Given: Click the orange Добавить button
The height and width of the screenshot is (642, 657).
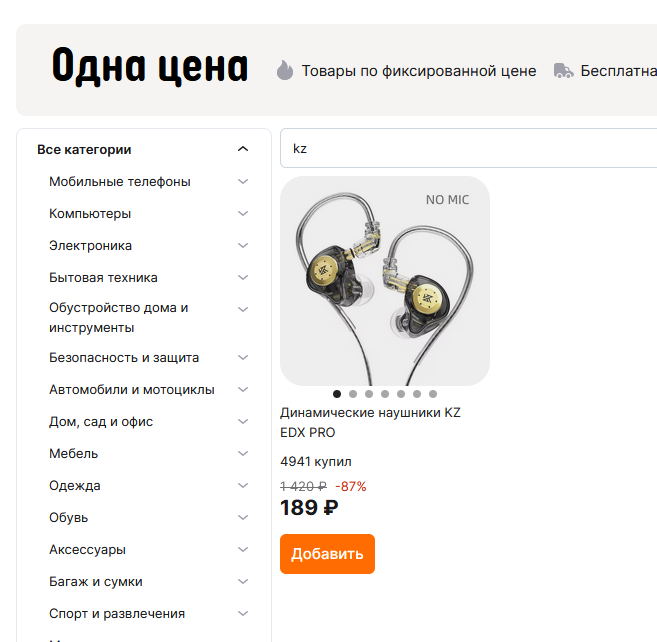Looking at the screenshot, I should (327, 554).
